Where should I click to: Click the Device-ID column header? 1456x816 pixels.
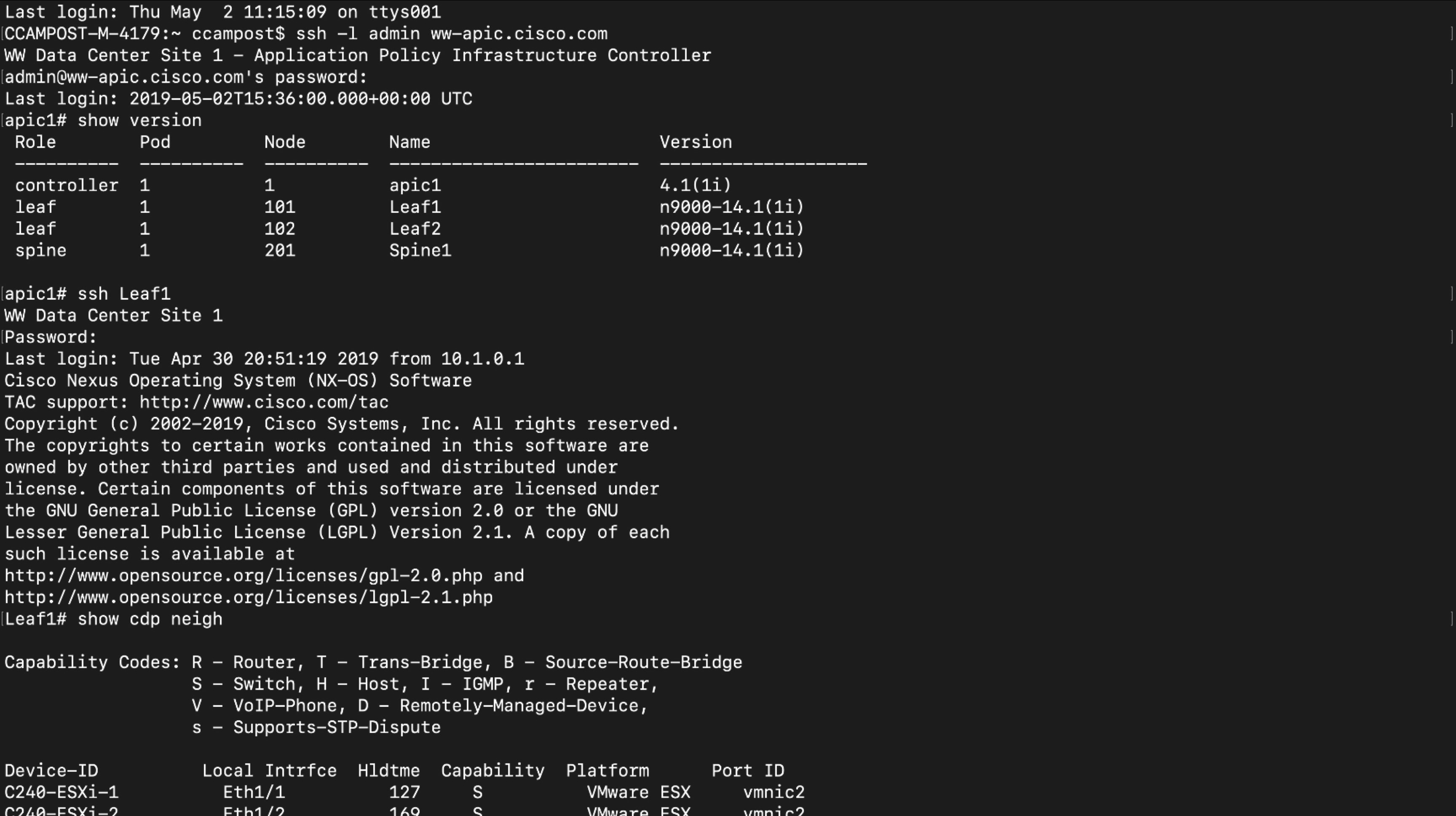(x=51, y=771)
